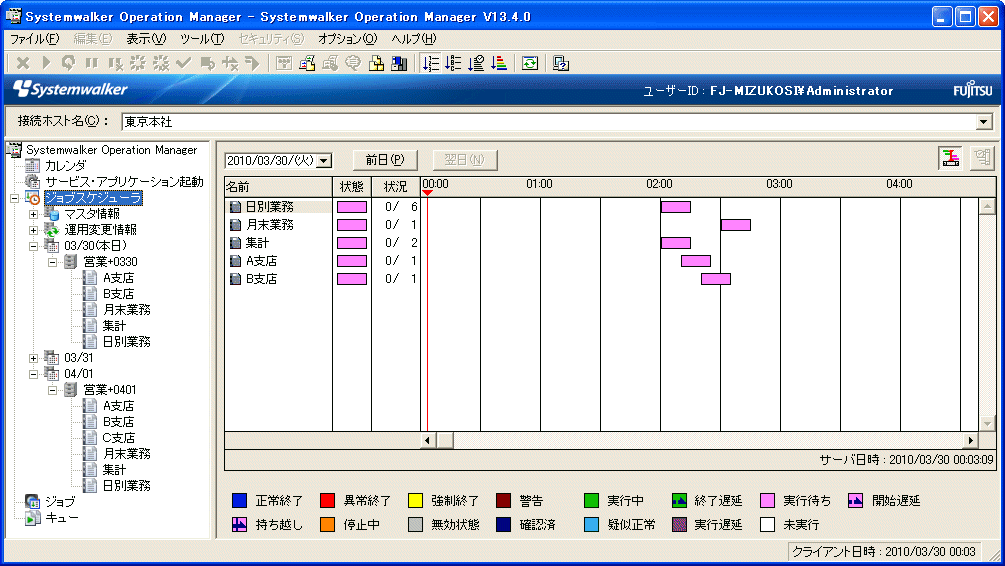Click the restart circular-arrow toolbar icon
This screenshot has height=566, width=1005.
tap(69, 63)
